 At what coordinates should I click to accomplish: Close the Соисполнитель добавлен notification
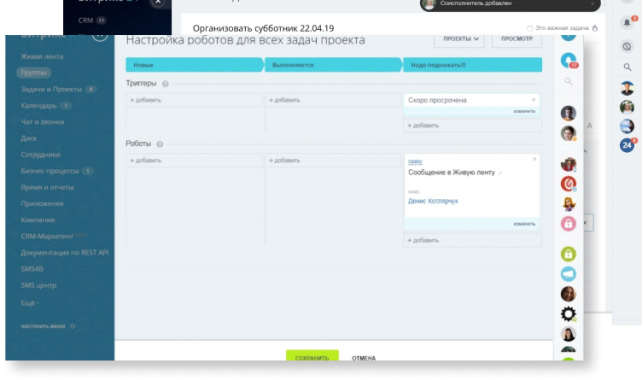[592, 3]
